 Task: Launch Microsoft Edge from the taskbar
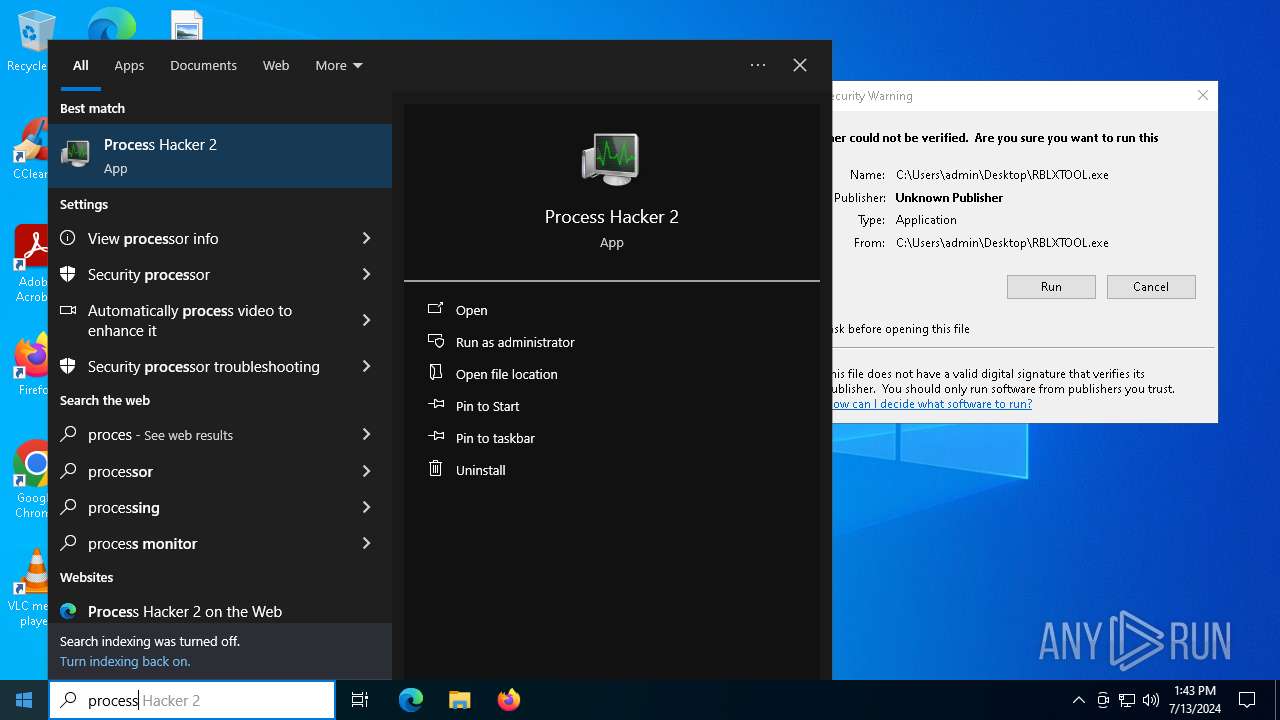(411, 700)
